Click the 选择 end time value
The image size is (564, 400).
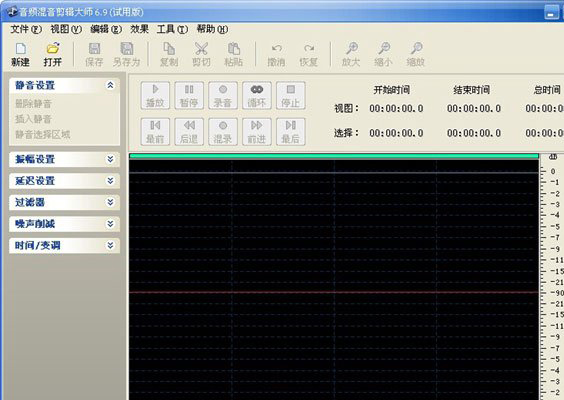click(474, 133)
